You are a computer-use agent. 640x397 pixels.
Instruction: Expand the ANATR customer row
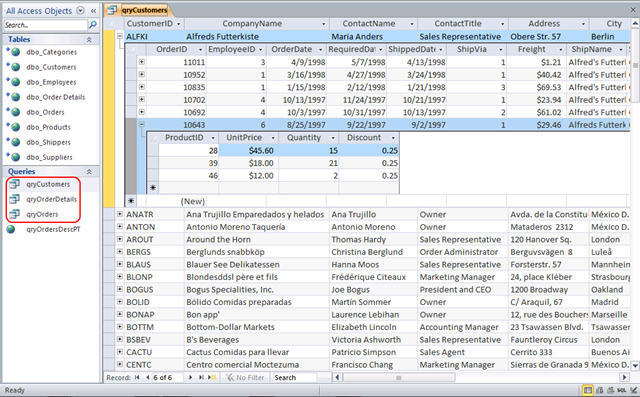coord(120,214)
